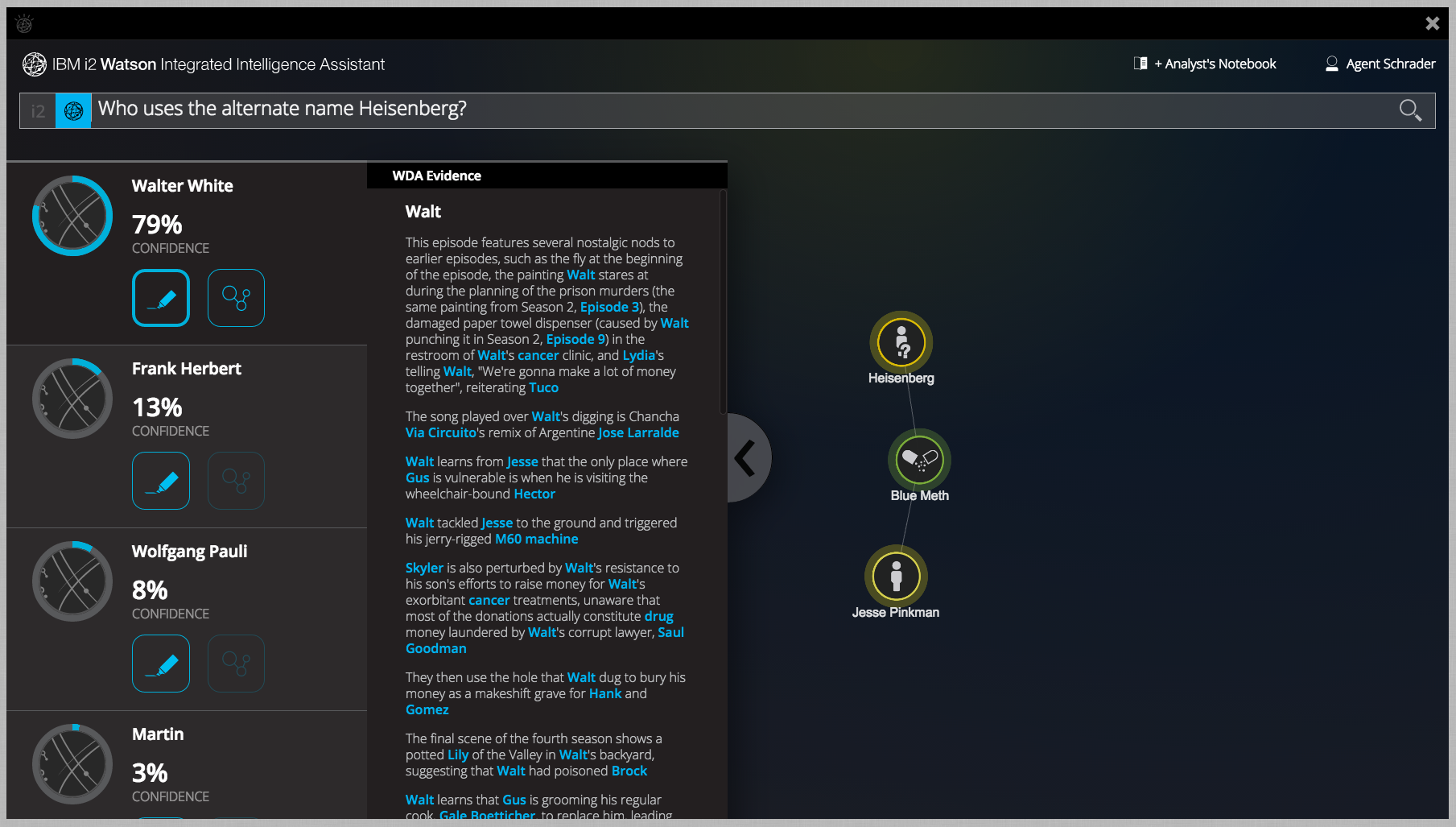Open the Analyst's Notebook link
Screen dimensions: 1456x827
[x=1205, y=64]
